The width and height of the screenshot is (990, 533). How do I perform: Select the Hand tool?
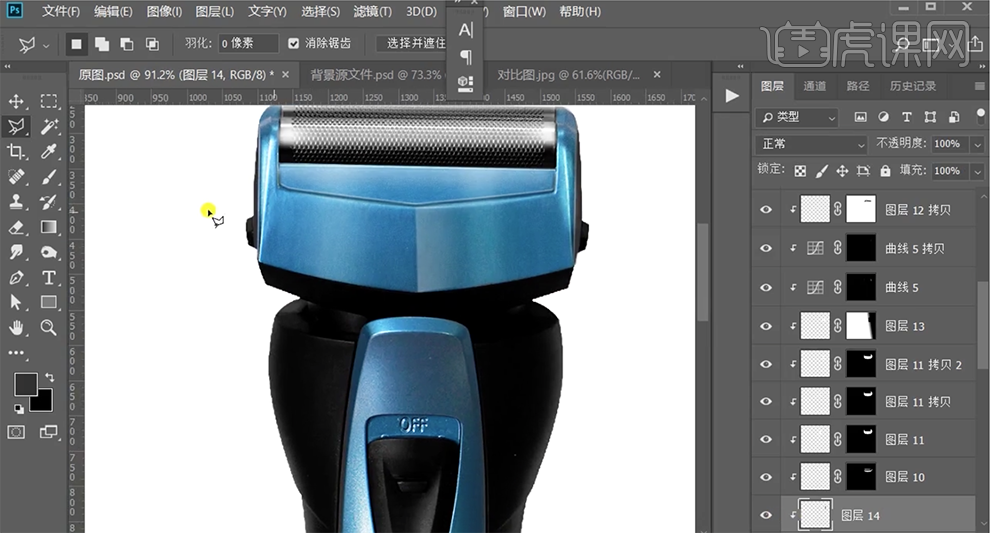tap(17, 327)
